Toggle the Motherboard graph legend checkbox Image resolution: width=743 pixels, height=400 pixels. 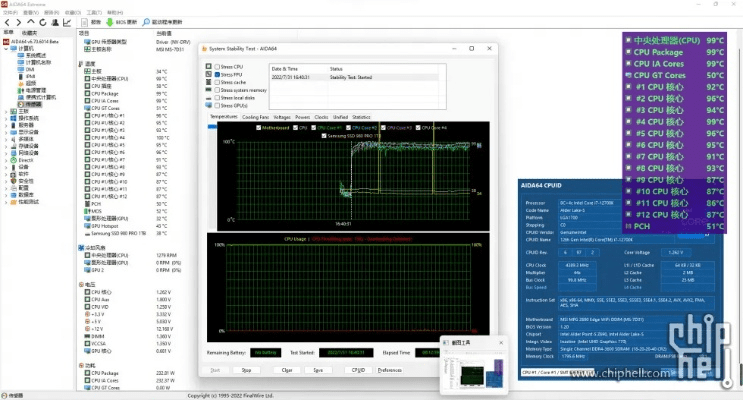point(259,127)
